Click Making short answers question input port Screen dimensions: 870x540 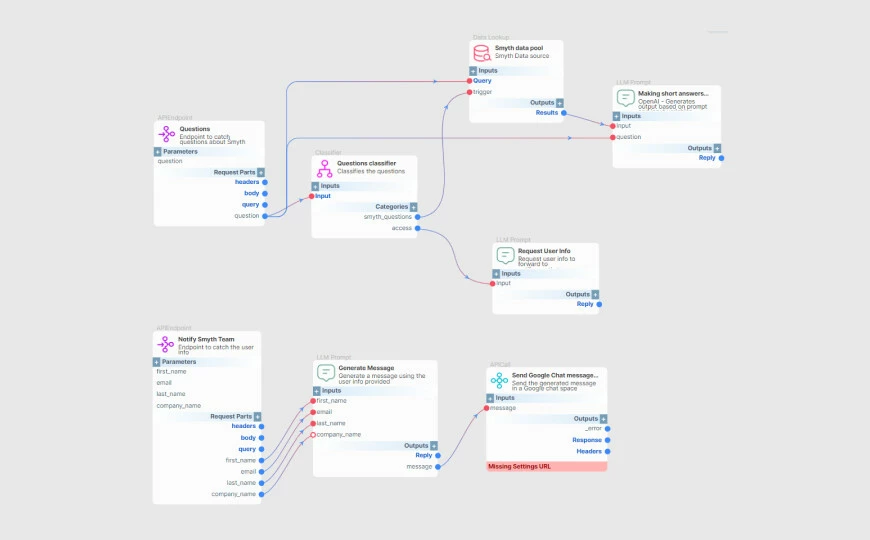tap(613, 137)
